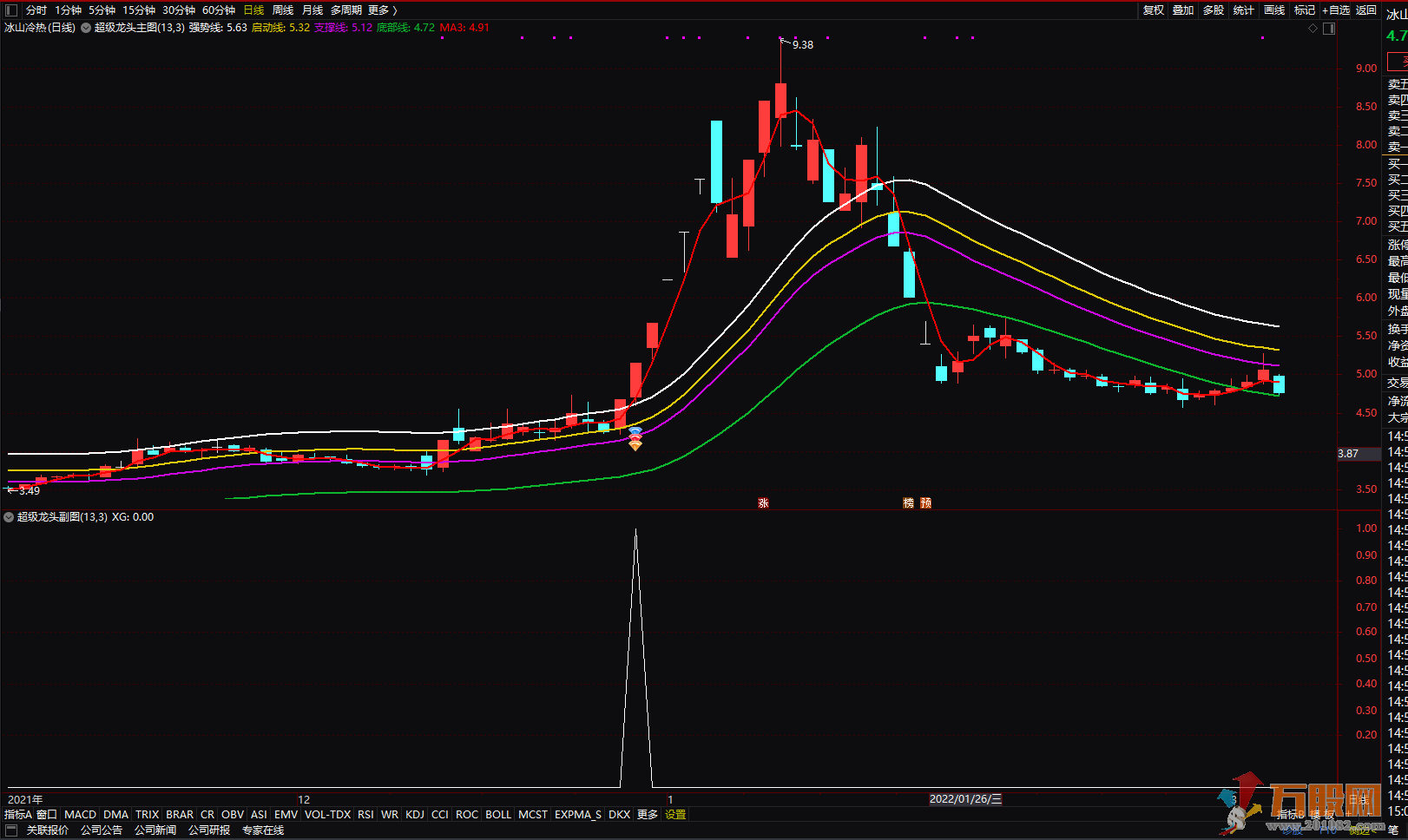
Task: Click the 预 event marker icon
Action: (x=925, y=503)
